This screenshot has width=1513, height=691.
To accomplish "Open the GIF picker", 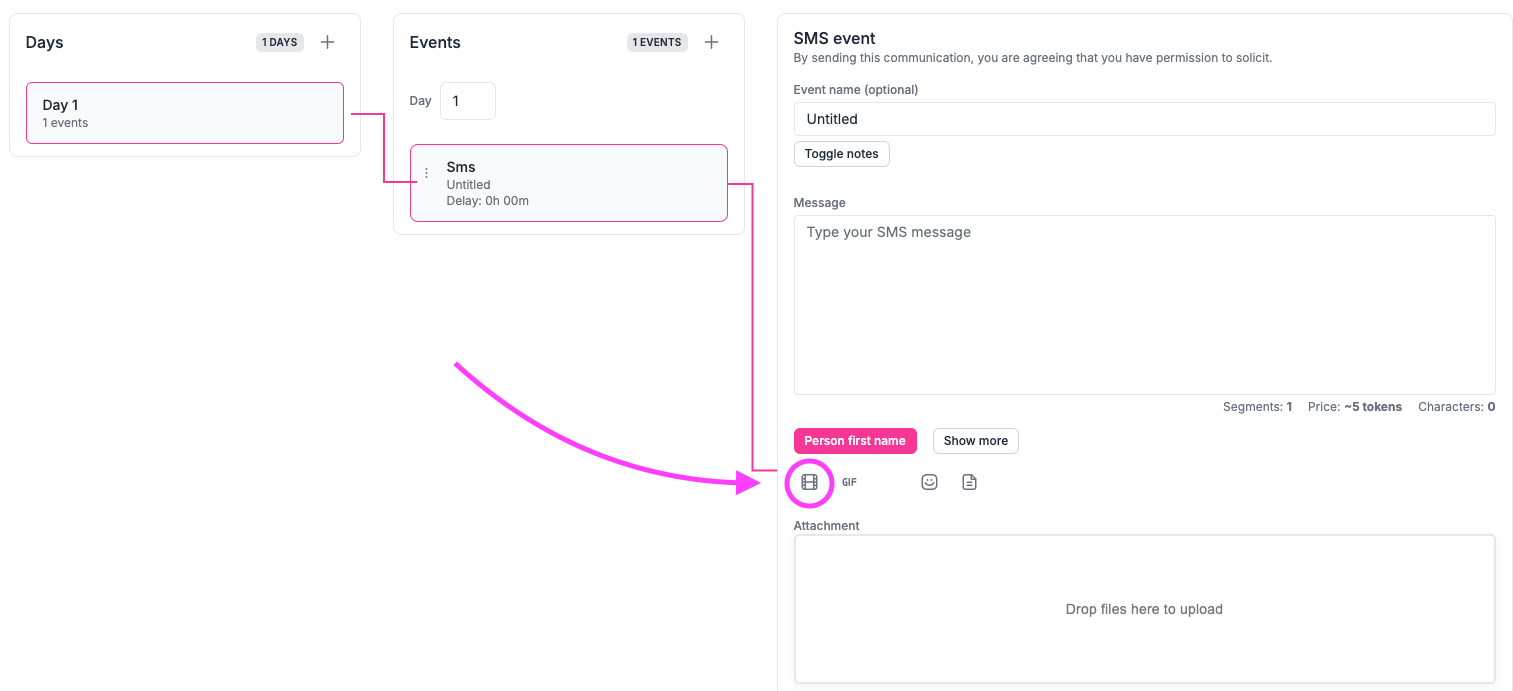I will [849, 482].
